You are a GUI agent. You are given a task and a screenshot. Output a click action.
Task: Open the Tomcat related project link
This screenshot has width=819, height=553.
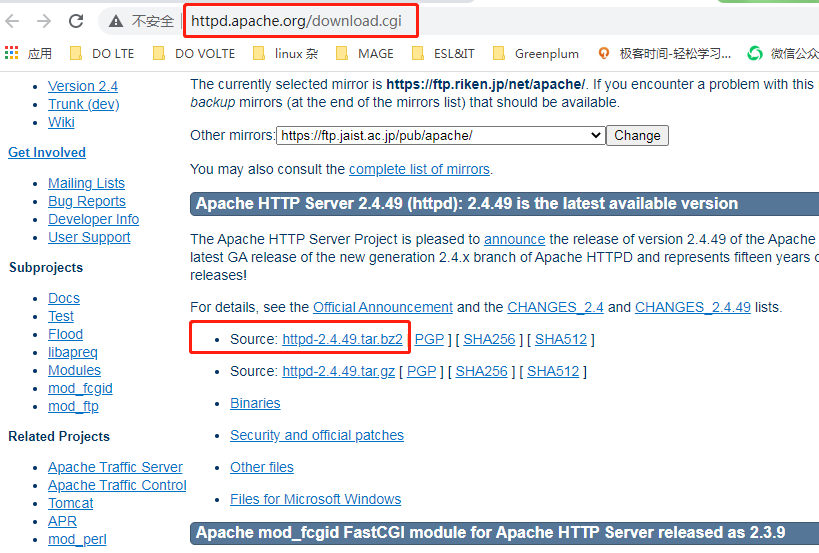click(71, 503)
